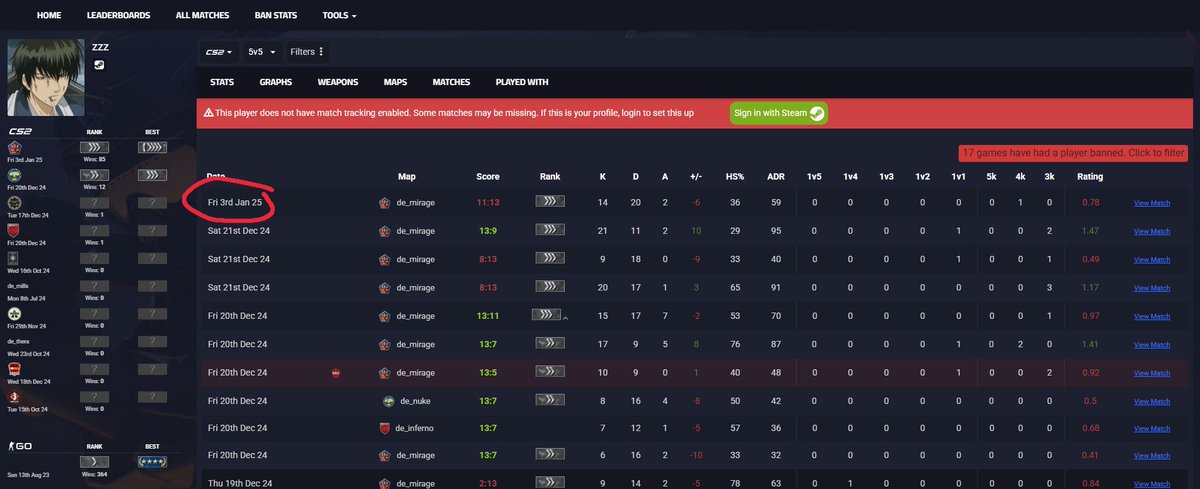1200x489 pixels.
Task: Expand the TOOLS menu in the top navigation
Action: 339,16
